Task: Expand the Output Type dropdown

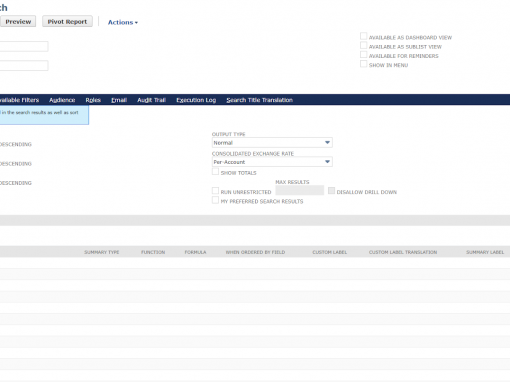Action: (272, 143)
